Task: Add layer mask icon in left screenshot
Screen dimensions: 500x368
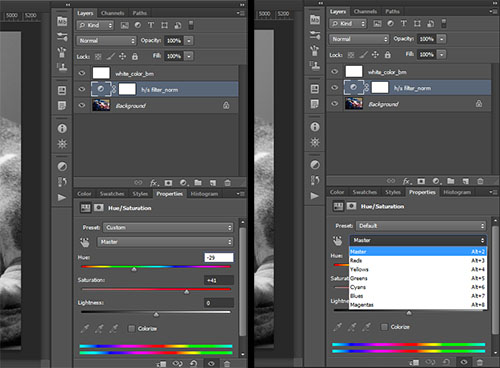Action: tap(168, 183)
